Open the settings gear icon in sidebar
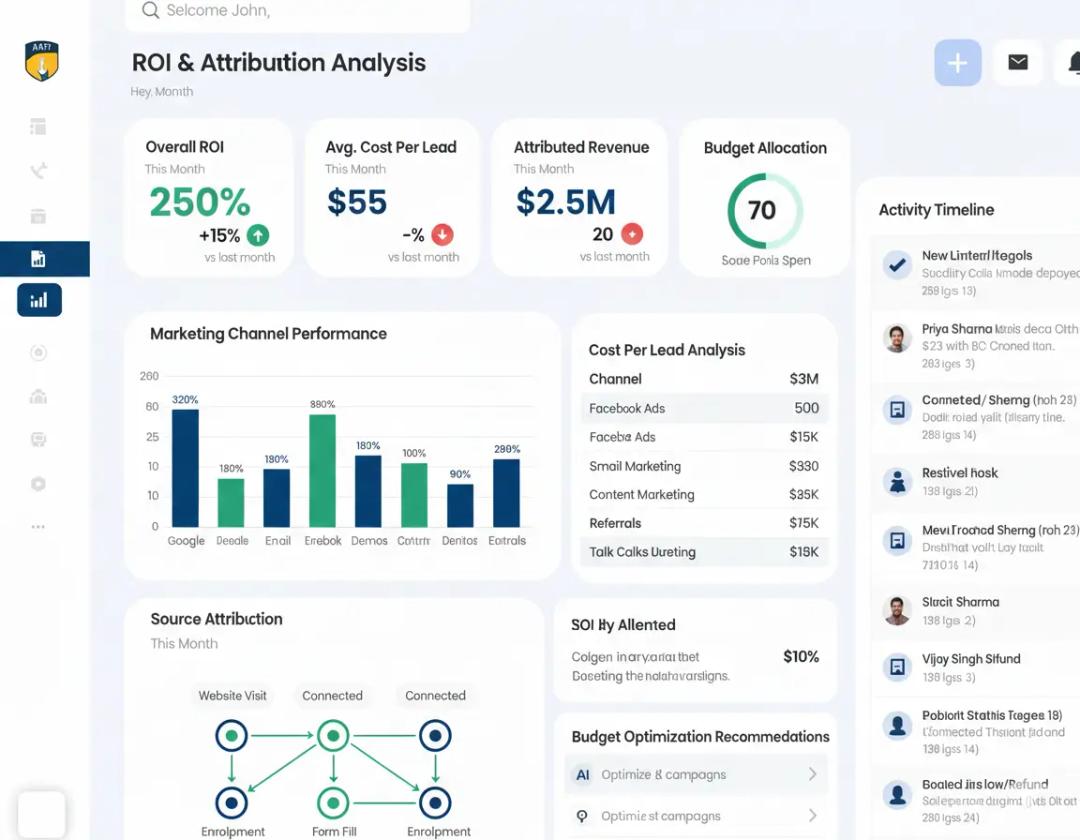 pyautogui.click(x=38, y=483)
